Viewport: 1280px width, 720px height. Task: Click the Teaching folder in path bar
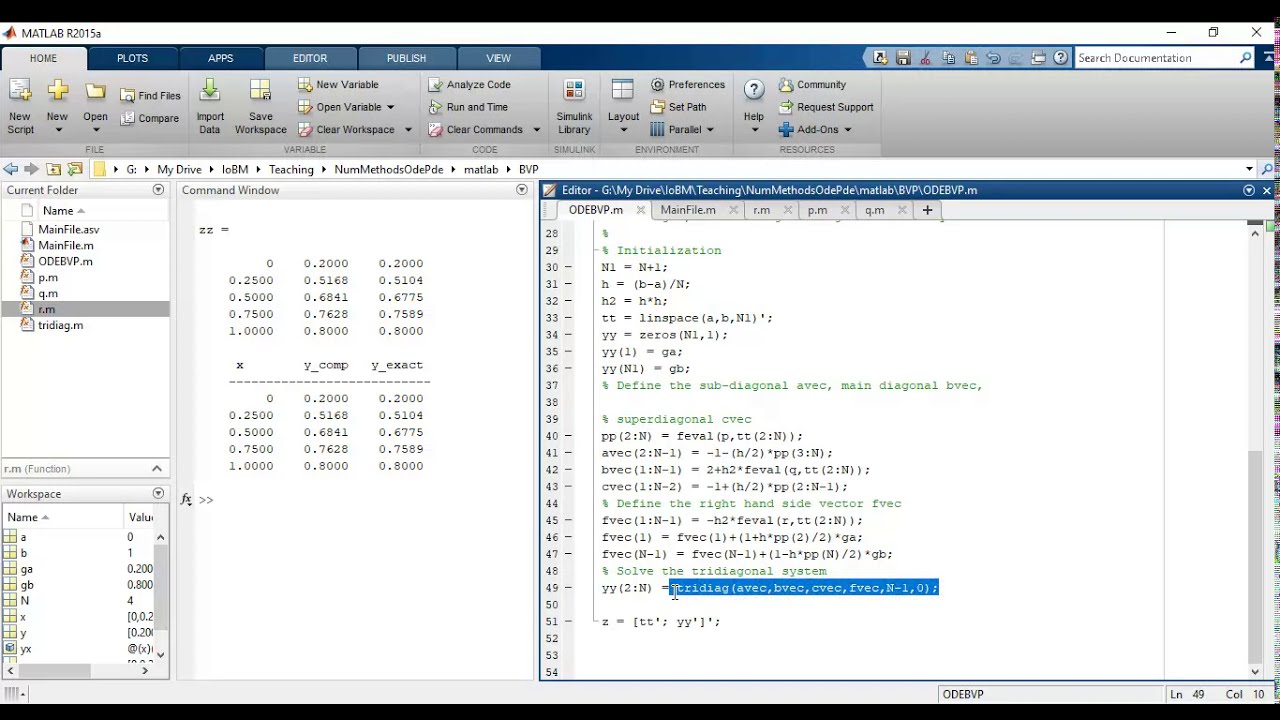tap(291, 170)
